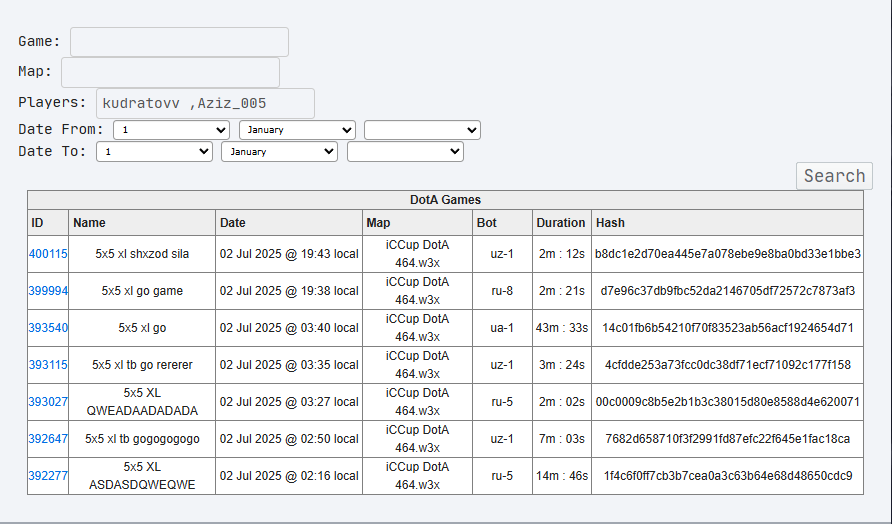
Task: Click the Date column header
Action: pos(289,223)
